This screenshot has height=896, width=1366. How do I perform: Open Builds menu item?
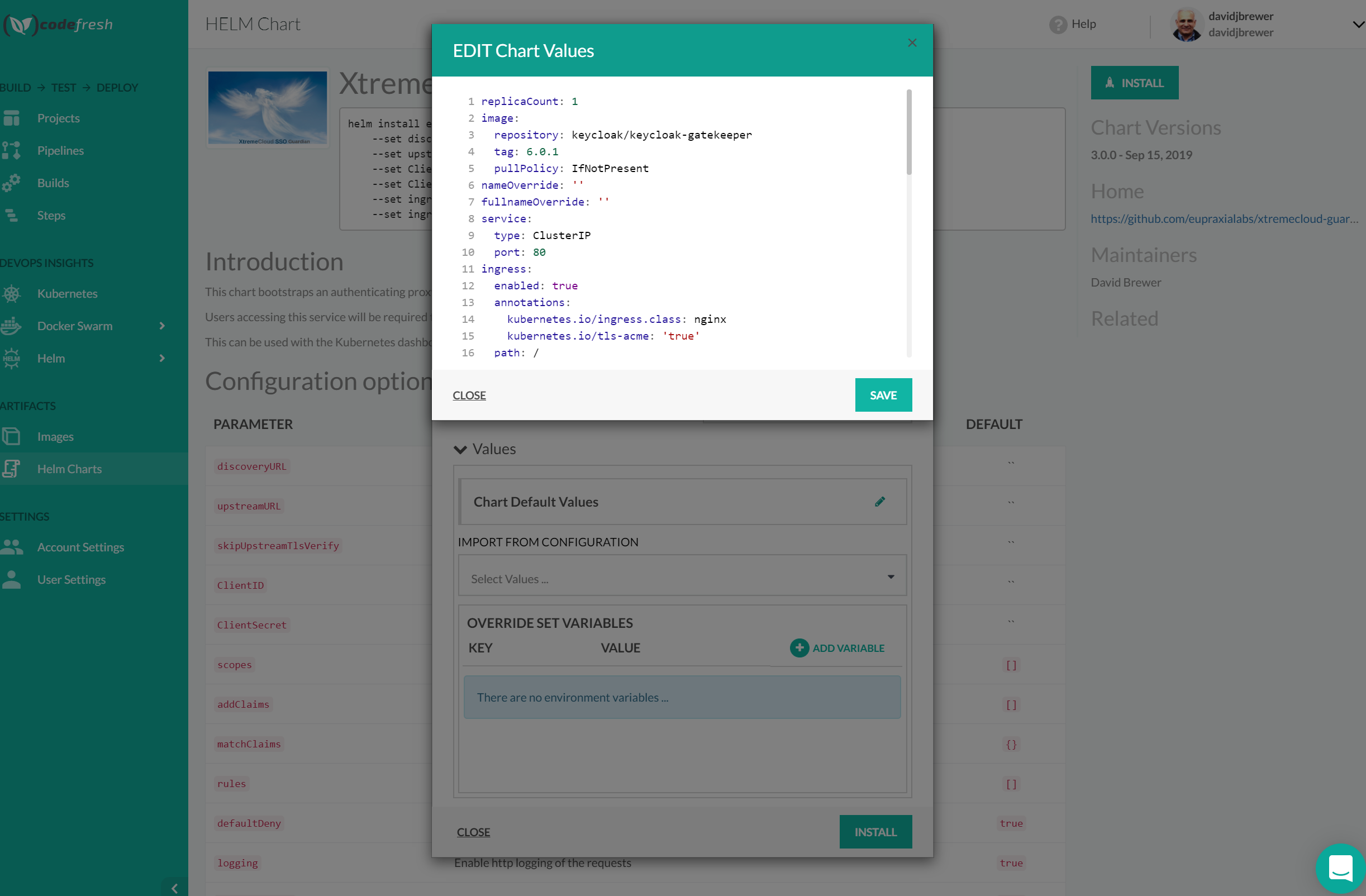click(x=53, y=183)
